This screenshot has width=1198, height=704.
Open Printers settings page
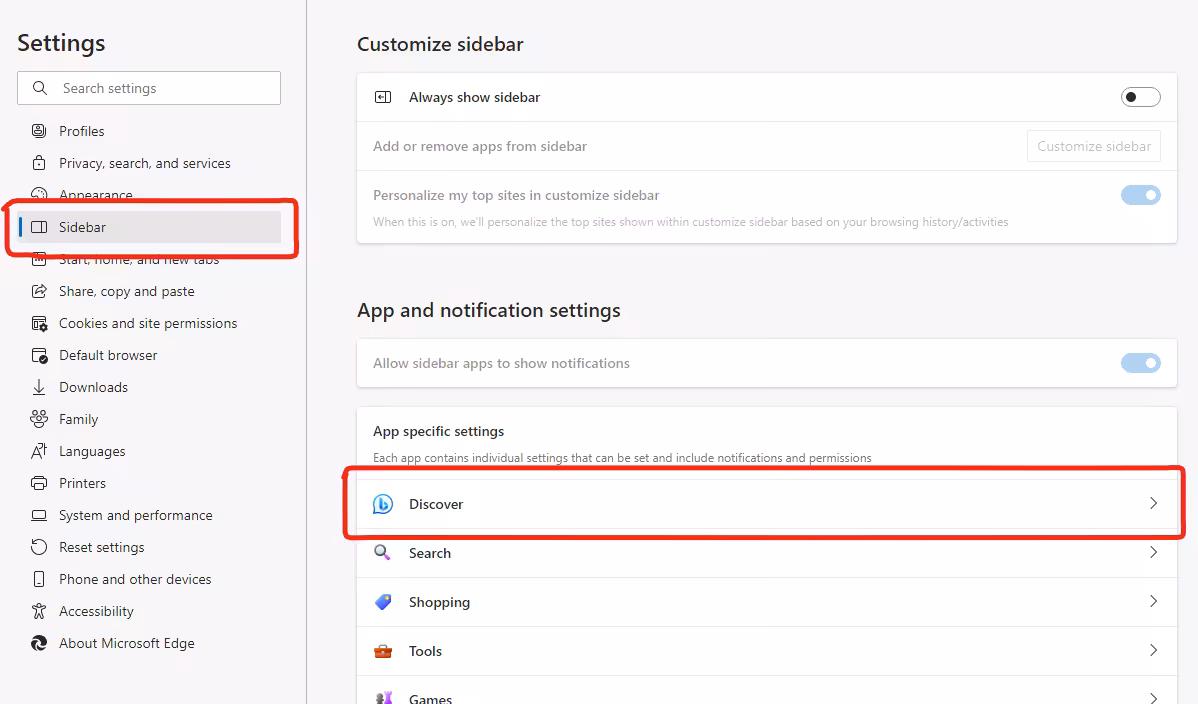[149, 483]
